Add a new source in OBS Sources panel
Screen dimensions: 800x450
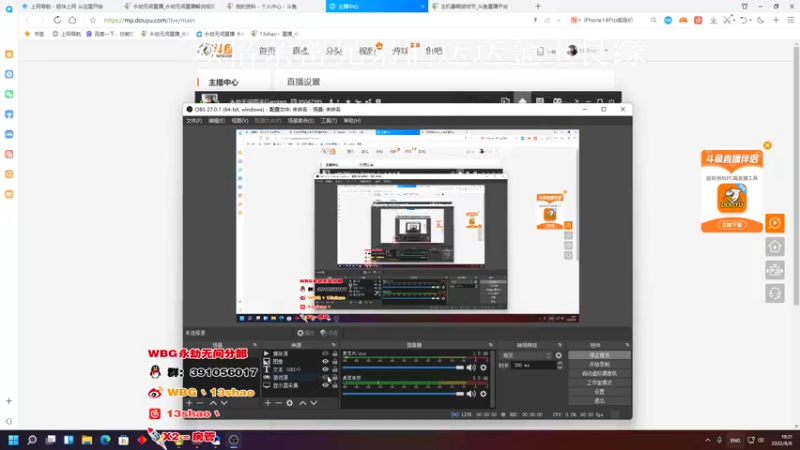click(x=268, y=403)
